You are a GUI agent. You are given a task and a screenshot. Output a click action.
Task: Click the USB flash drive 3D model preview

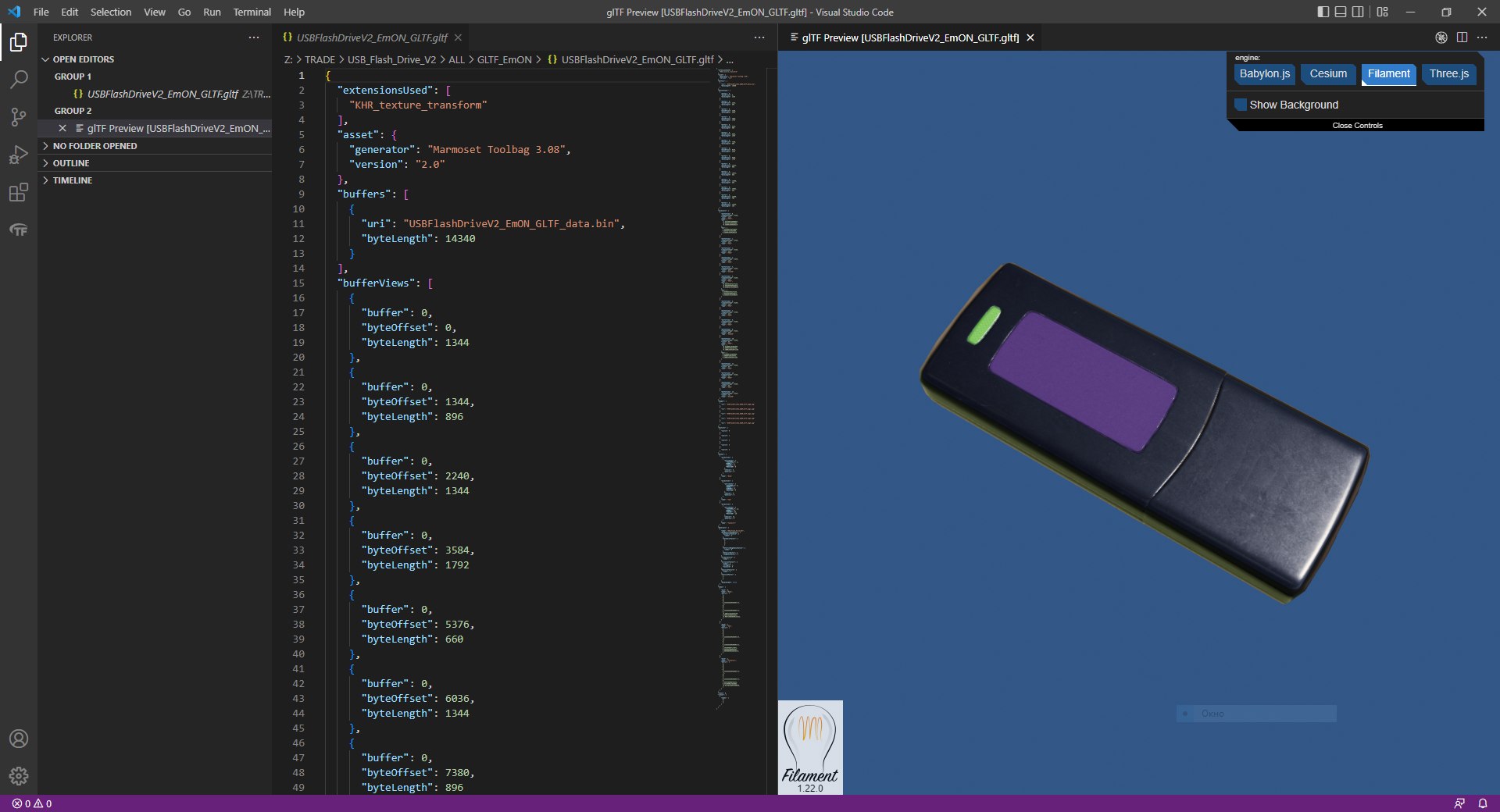(1144, 433)
